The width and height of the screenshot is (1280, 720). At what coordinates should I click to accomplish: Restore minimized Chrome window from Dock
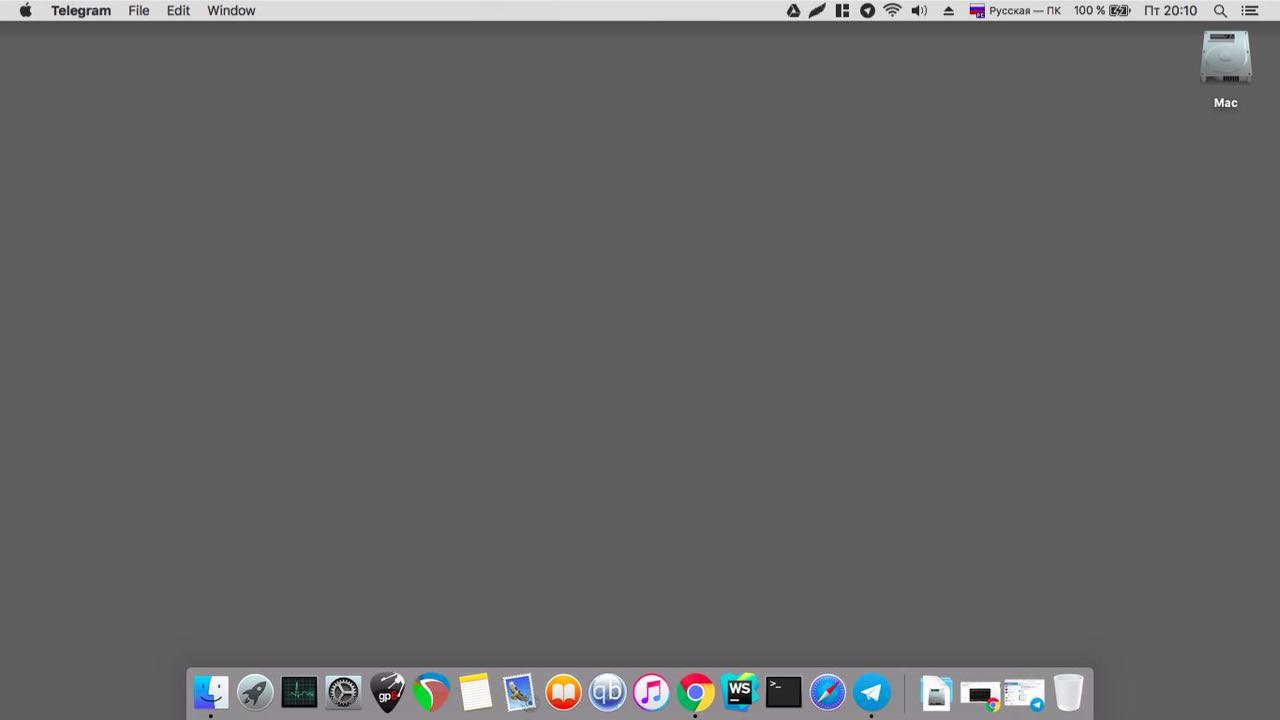pos(980,694)
